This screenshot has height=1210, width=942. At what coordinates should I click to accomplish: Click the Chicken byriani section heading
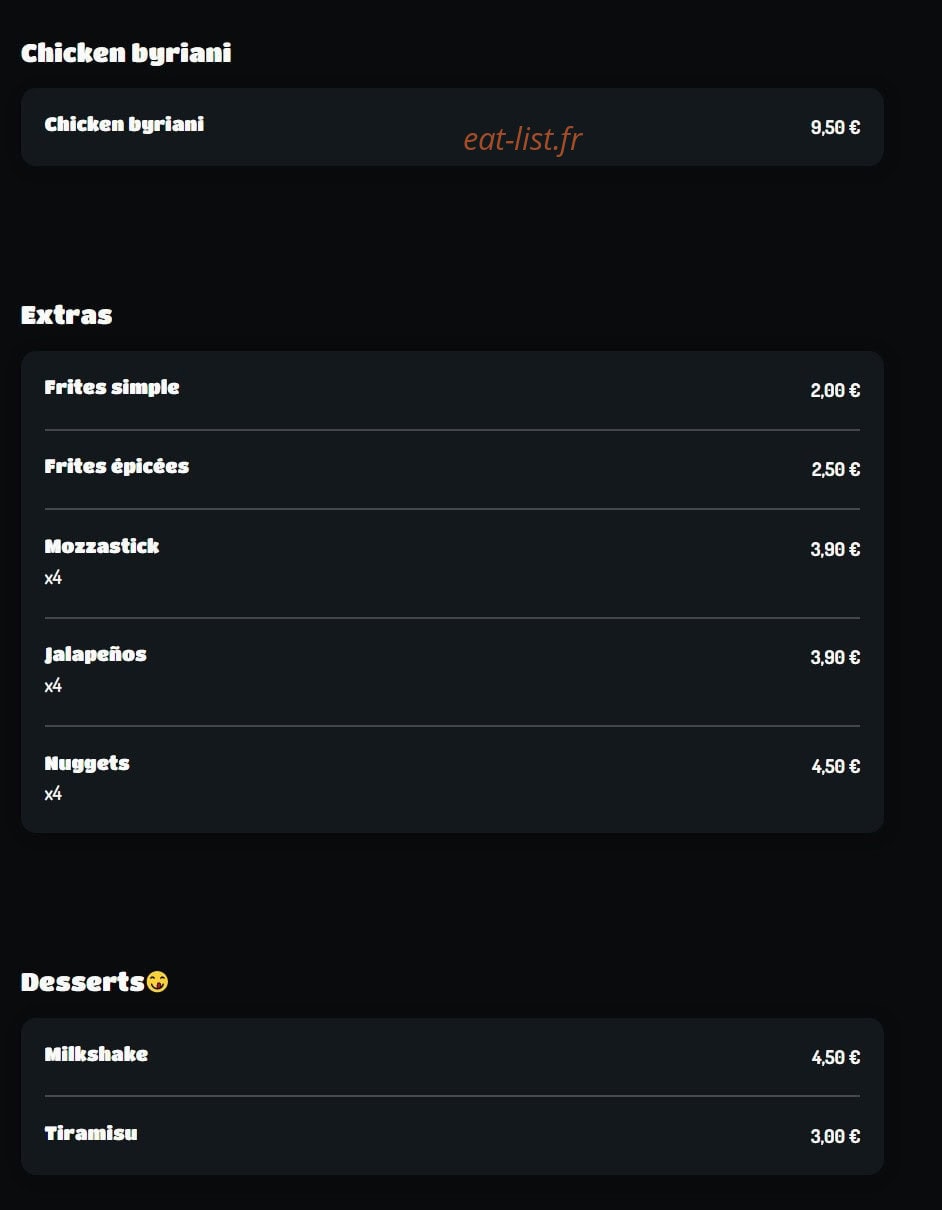point(126,54)
